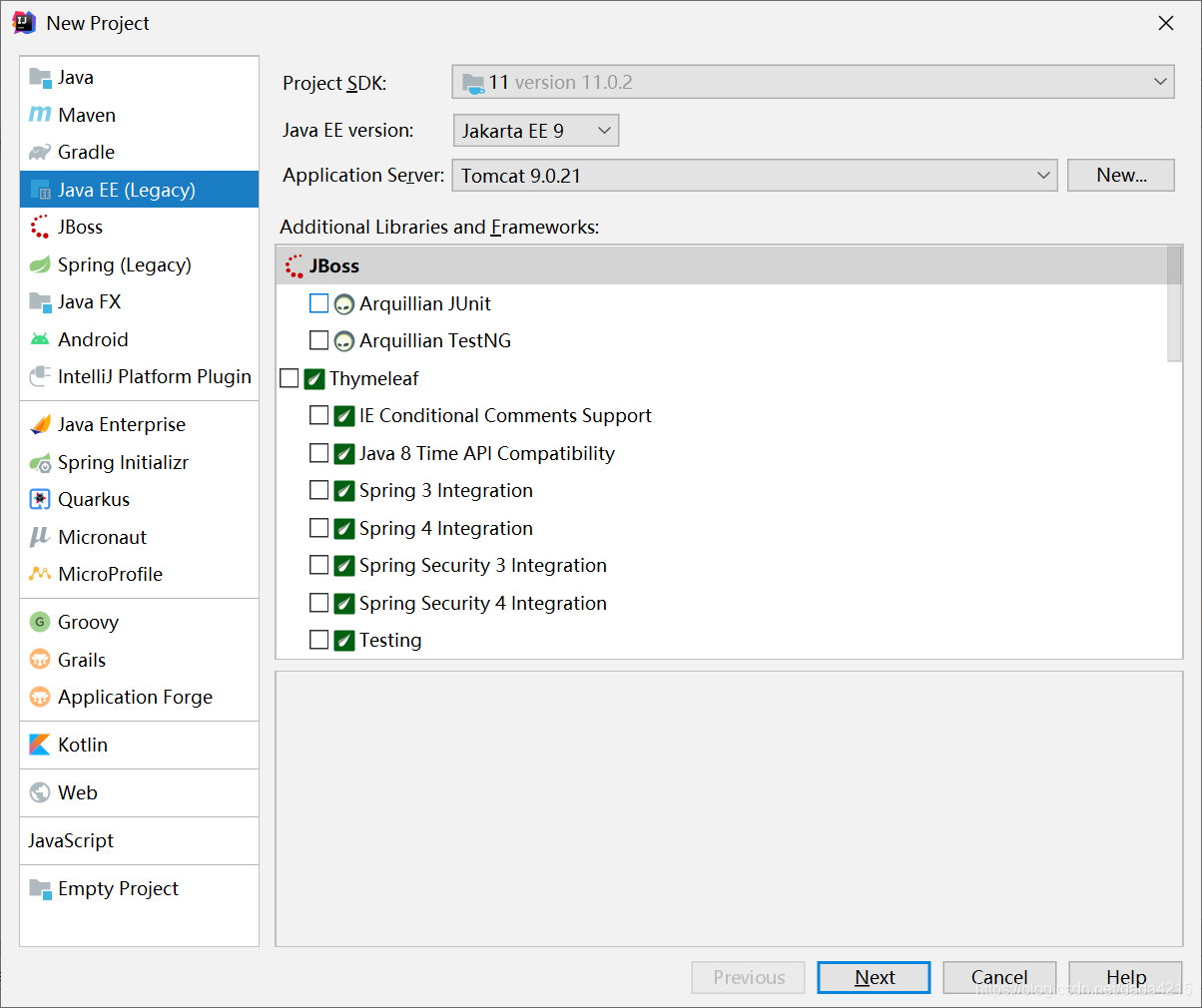
Task: Click the Groovy G icon
Action: [40, 623]
